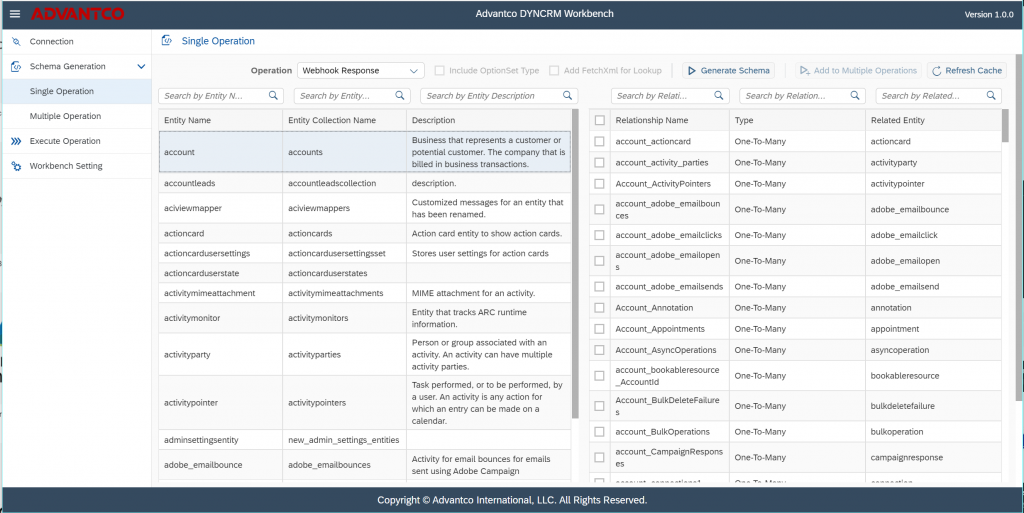Click the Related Entity column header

click(933, 120)
